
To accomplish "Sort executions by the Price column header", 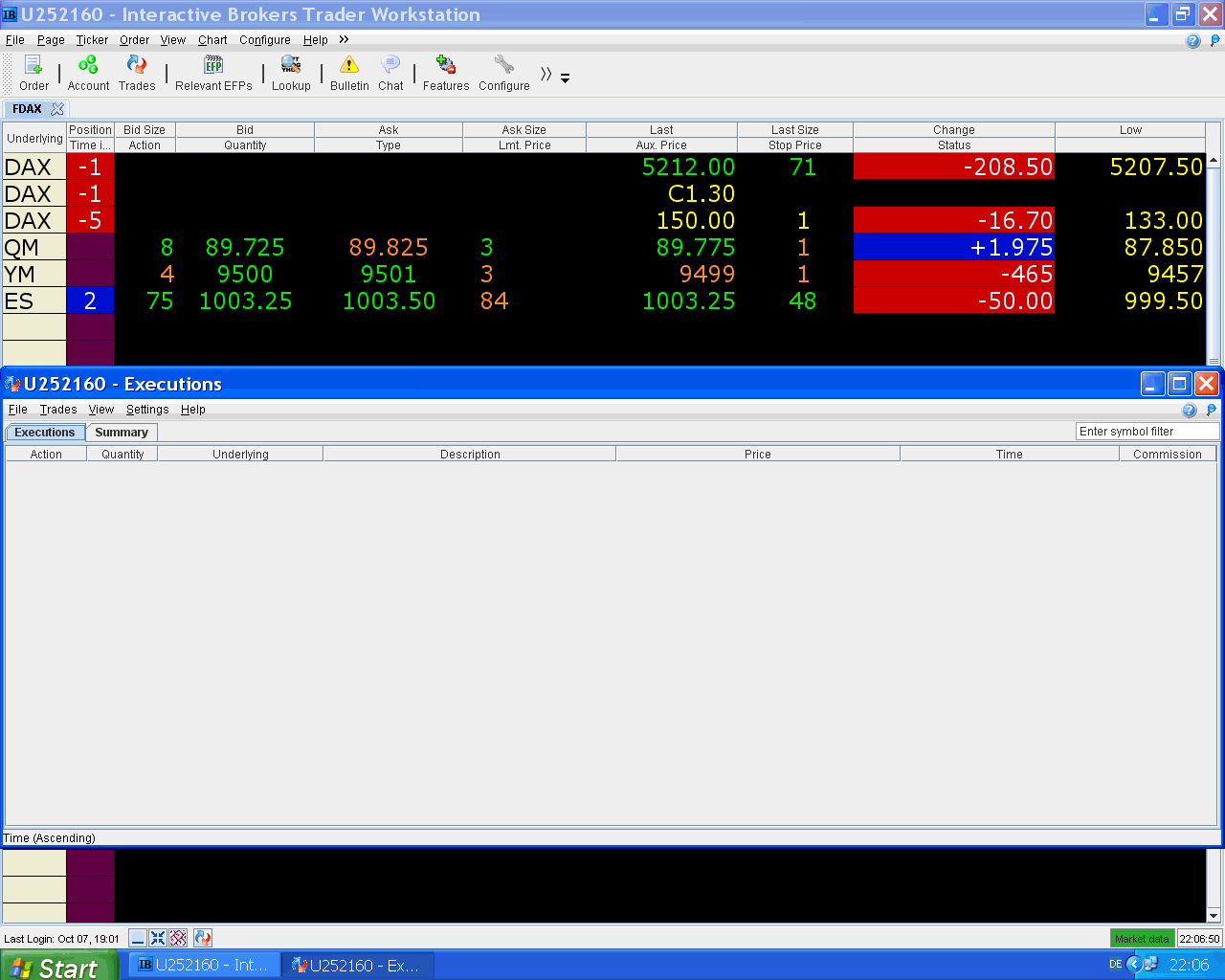I will point(758,455).
